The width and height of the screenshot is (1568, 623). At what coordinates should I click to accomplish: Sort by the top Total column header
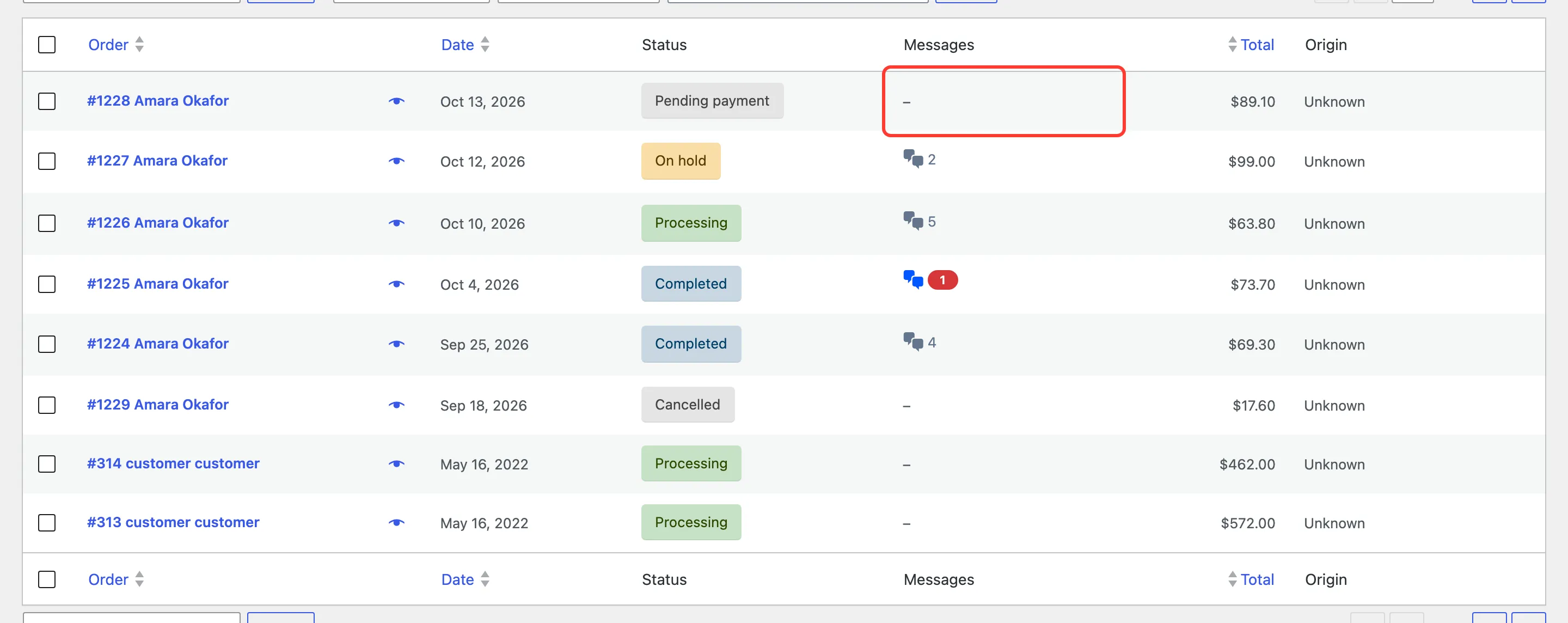(1258, 45)
